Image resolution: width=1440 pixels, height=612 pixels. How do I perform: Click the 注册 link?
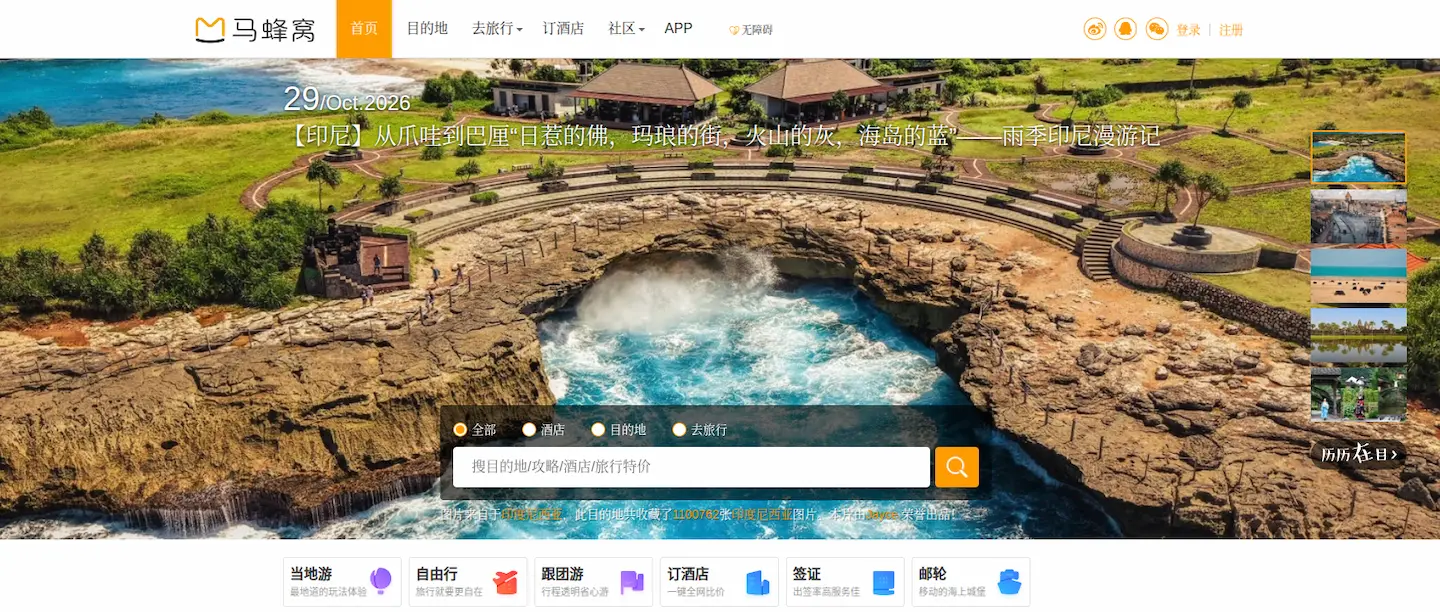[1231, 30]
